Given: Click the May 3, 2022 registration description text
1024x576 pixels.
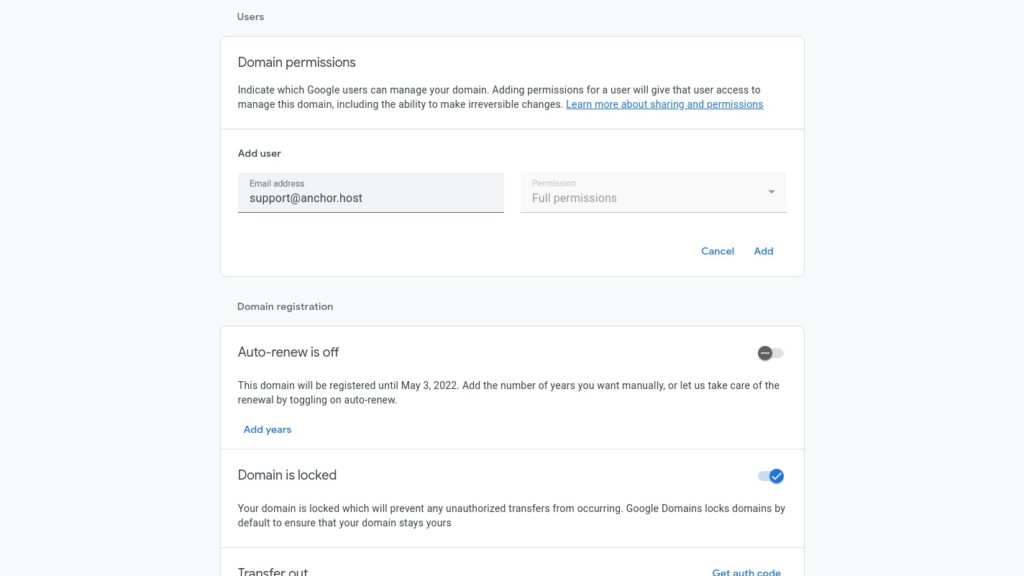Looking at the screenshot, I should coord(508,392).
